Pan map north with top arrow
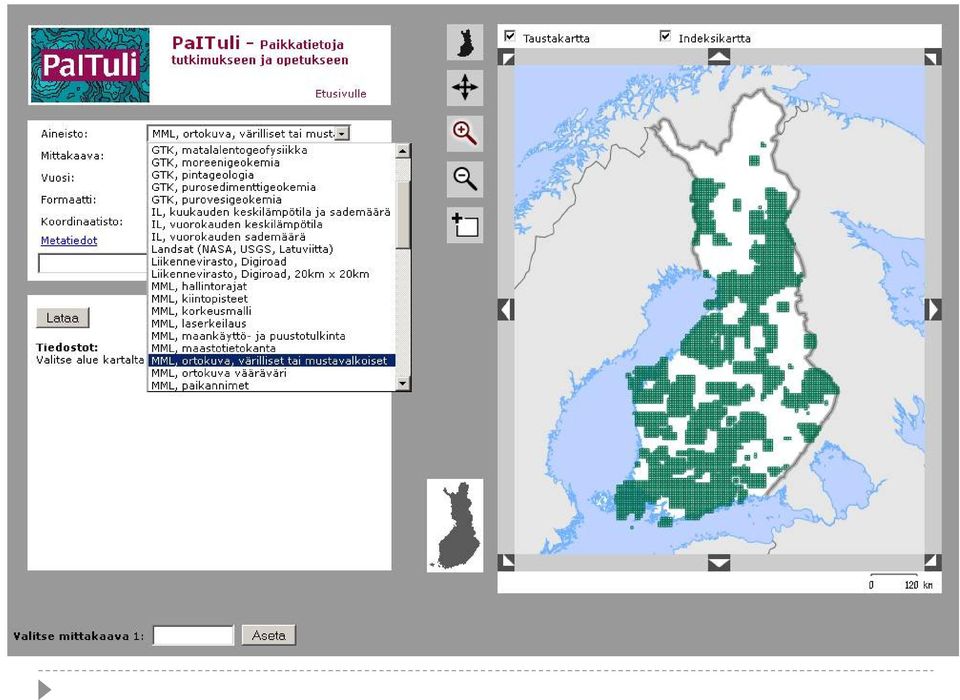The image size is (960, 700). point(719,57)
